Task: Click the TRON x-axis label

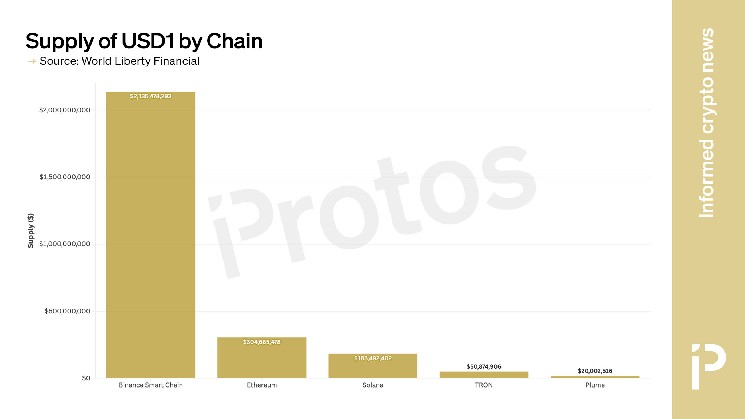Action: 483,385
